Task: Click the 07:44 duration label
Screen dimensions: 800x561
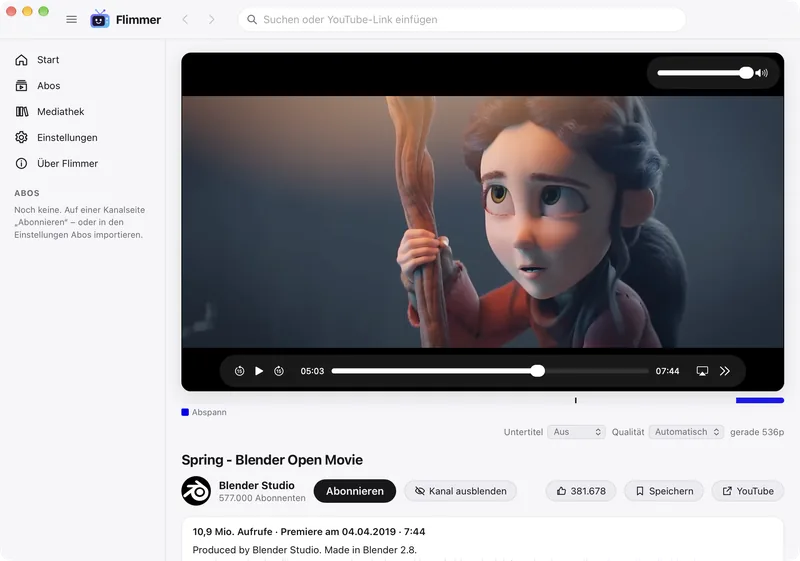Action: click(x=667, y=371)
